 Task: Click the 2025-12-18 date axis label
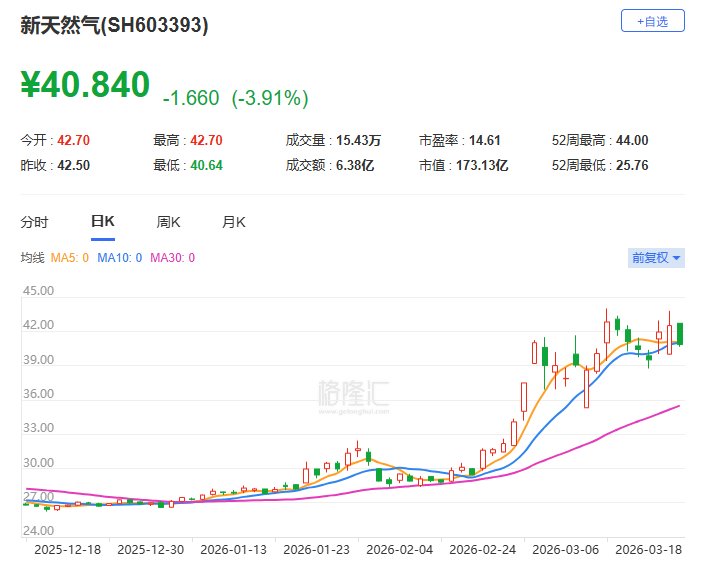tap(67, 549)
